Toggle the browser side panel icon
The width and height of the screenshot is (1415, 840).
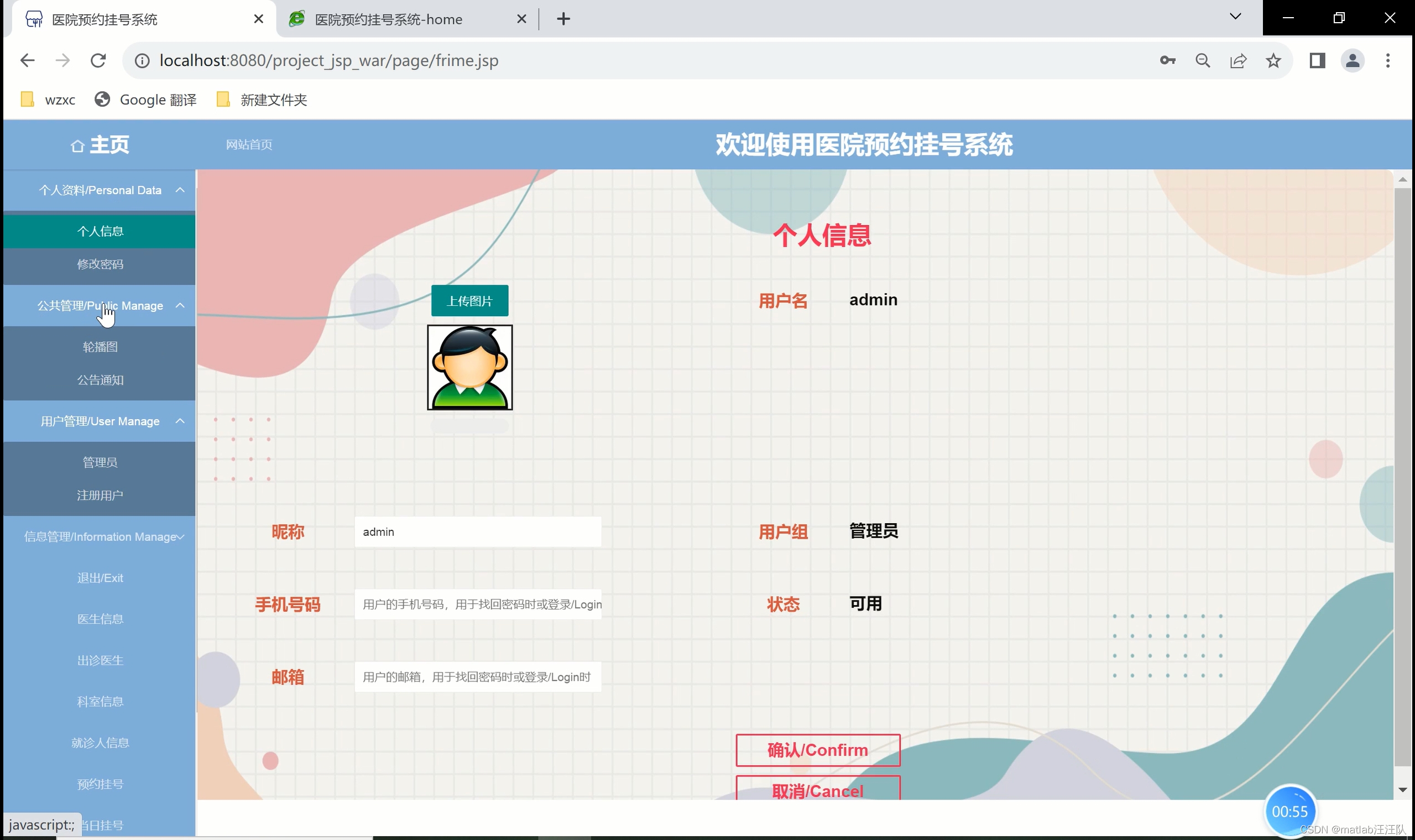coord(1317,61)
